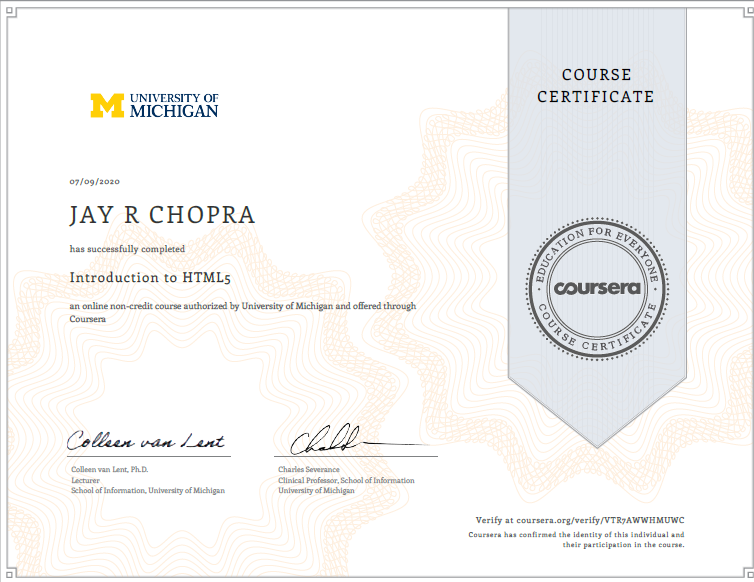This screenshot has height=582, width=754.
Task: Click the Course Certificate ribbon heading
Action: (596, 86)
